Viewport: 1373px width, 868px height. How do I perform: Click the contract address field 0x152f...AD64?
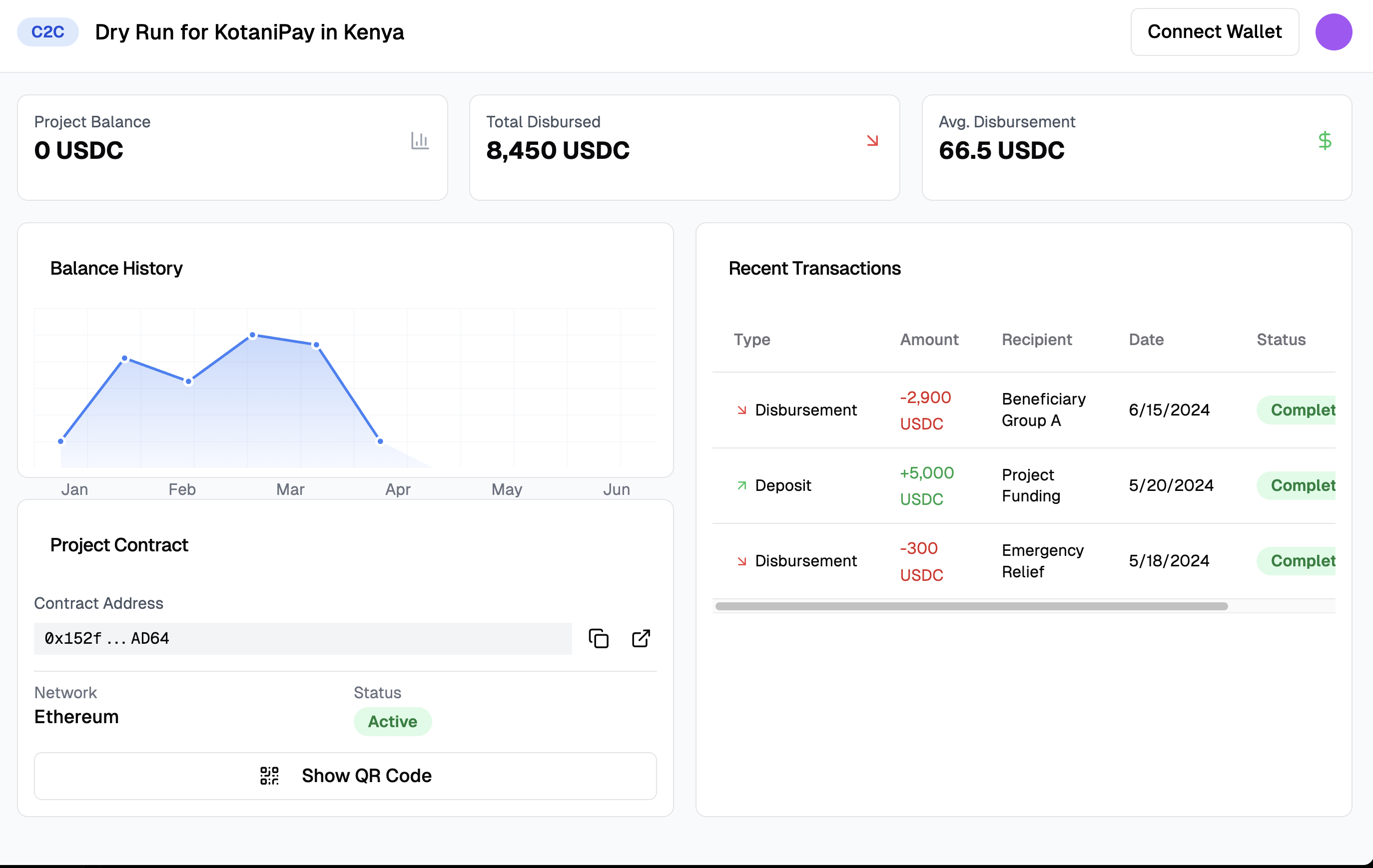[x=303, y=638]
